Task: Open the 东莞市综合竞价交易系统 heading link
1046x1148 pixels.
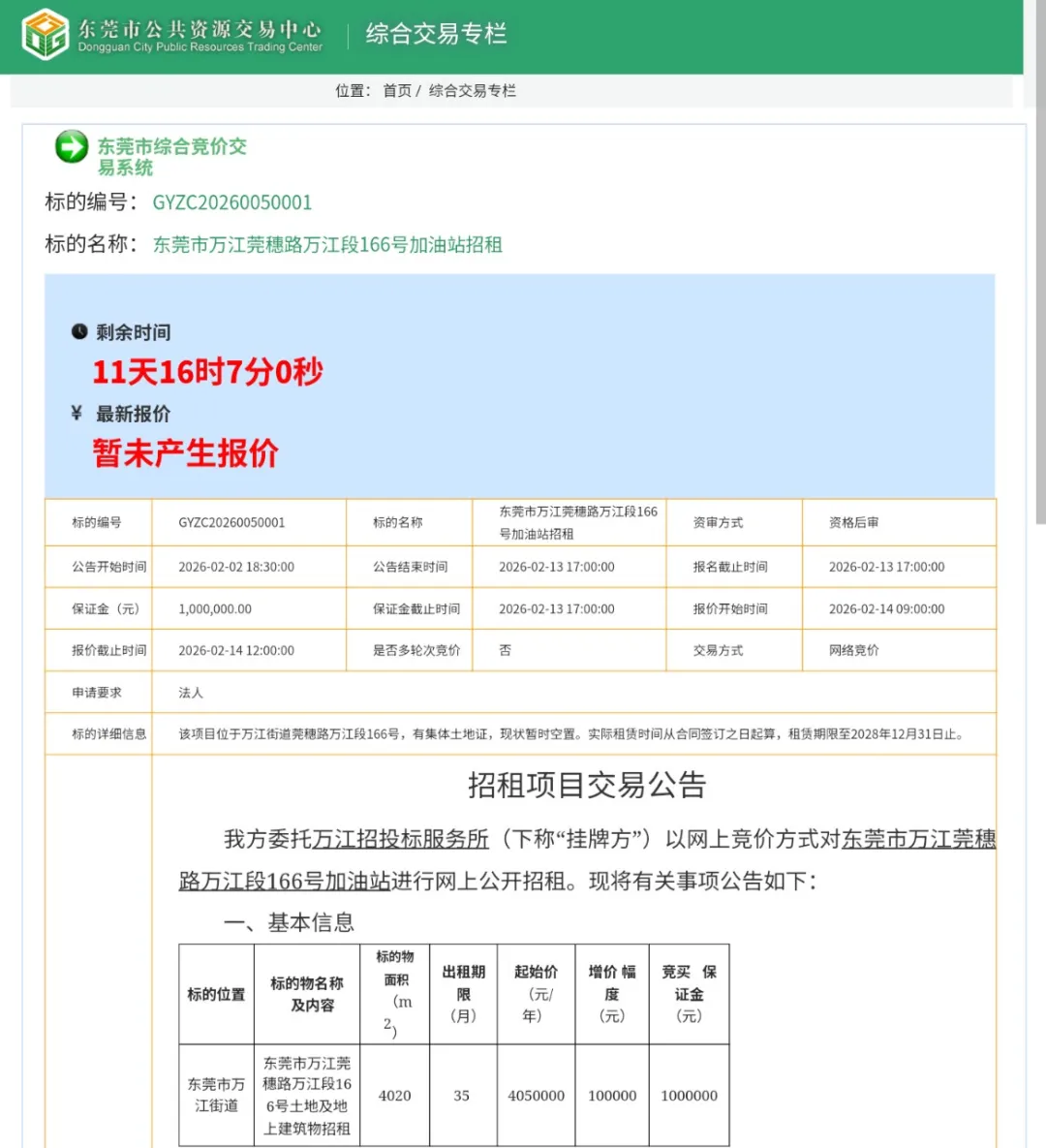Action: coord(171,156)
